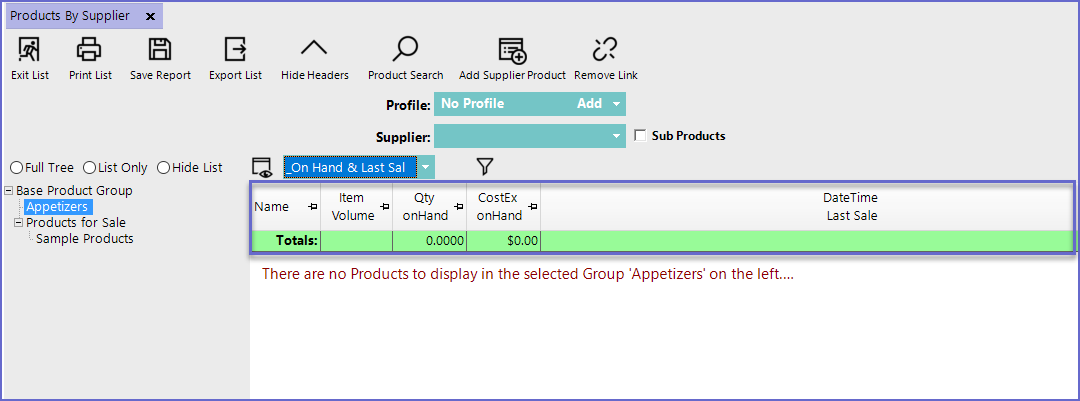Screen dimensions: 1080x401
Task: Select Sample Products in the tree
Action: [84, 239]
